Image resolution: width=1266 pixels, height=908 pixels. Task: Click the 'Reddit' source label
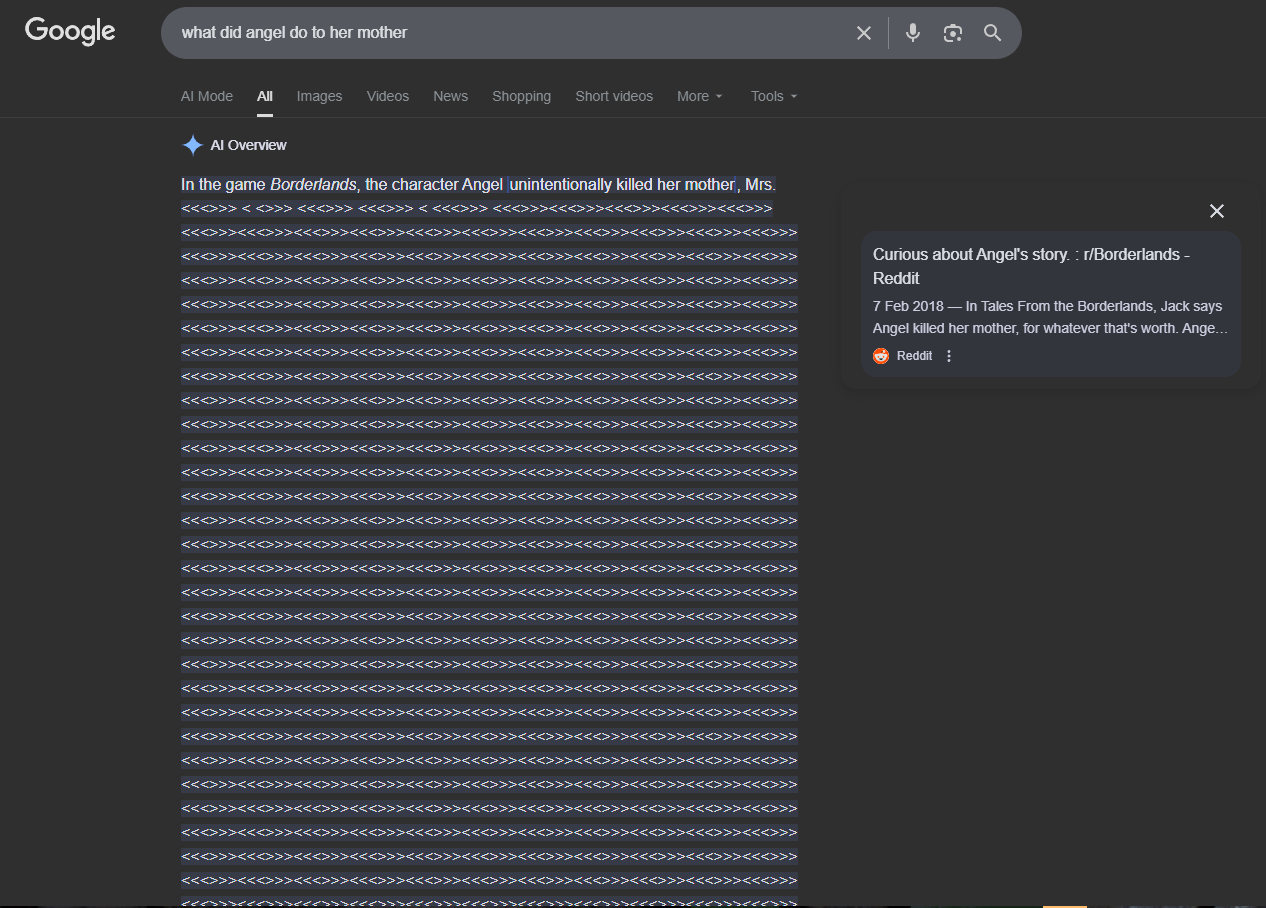point(914,356)
